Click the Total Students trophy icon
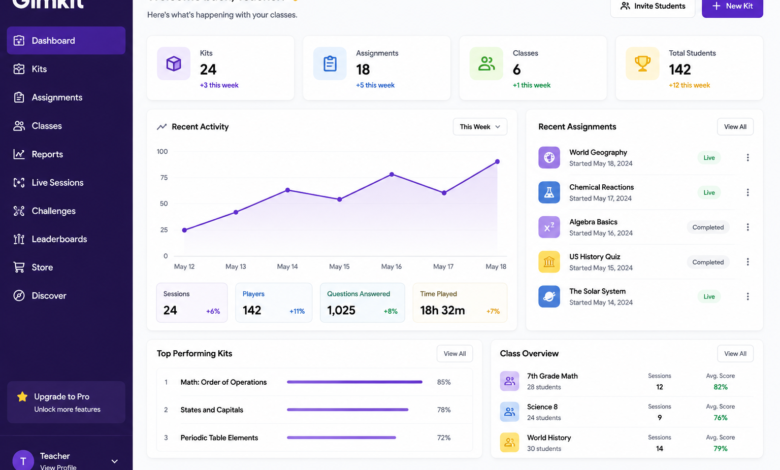 click(642, 64)
